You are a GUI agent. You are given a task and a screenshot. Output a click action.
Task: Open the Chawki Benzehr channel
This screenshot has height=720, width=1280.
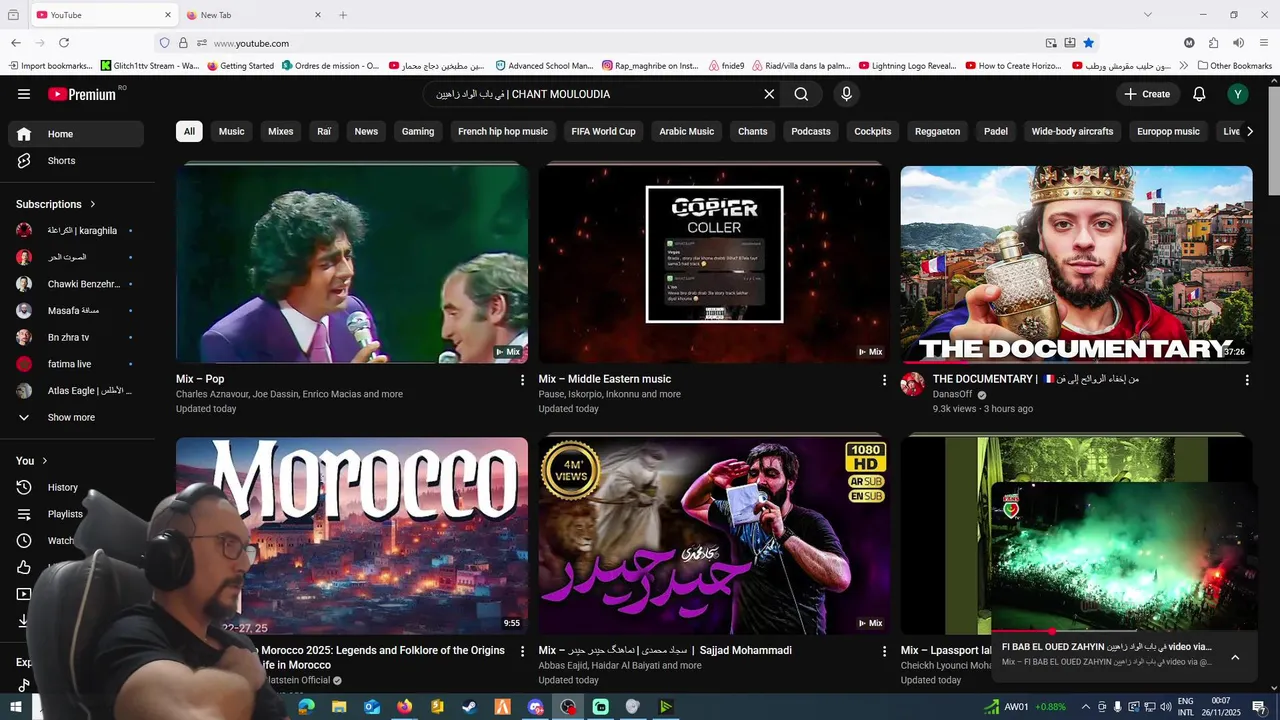coord(76,284)
